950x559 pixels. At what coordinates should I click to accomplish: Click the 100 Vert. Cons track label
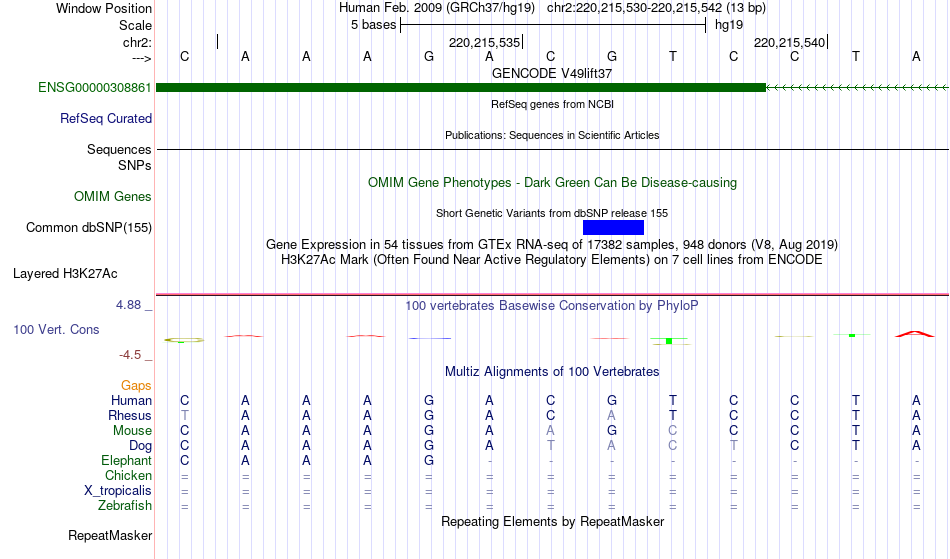pos(56,329)
